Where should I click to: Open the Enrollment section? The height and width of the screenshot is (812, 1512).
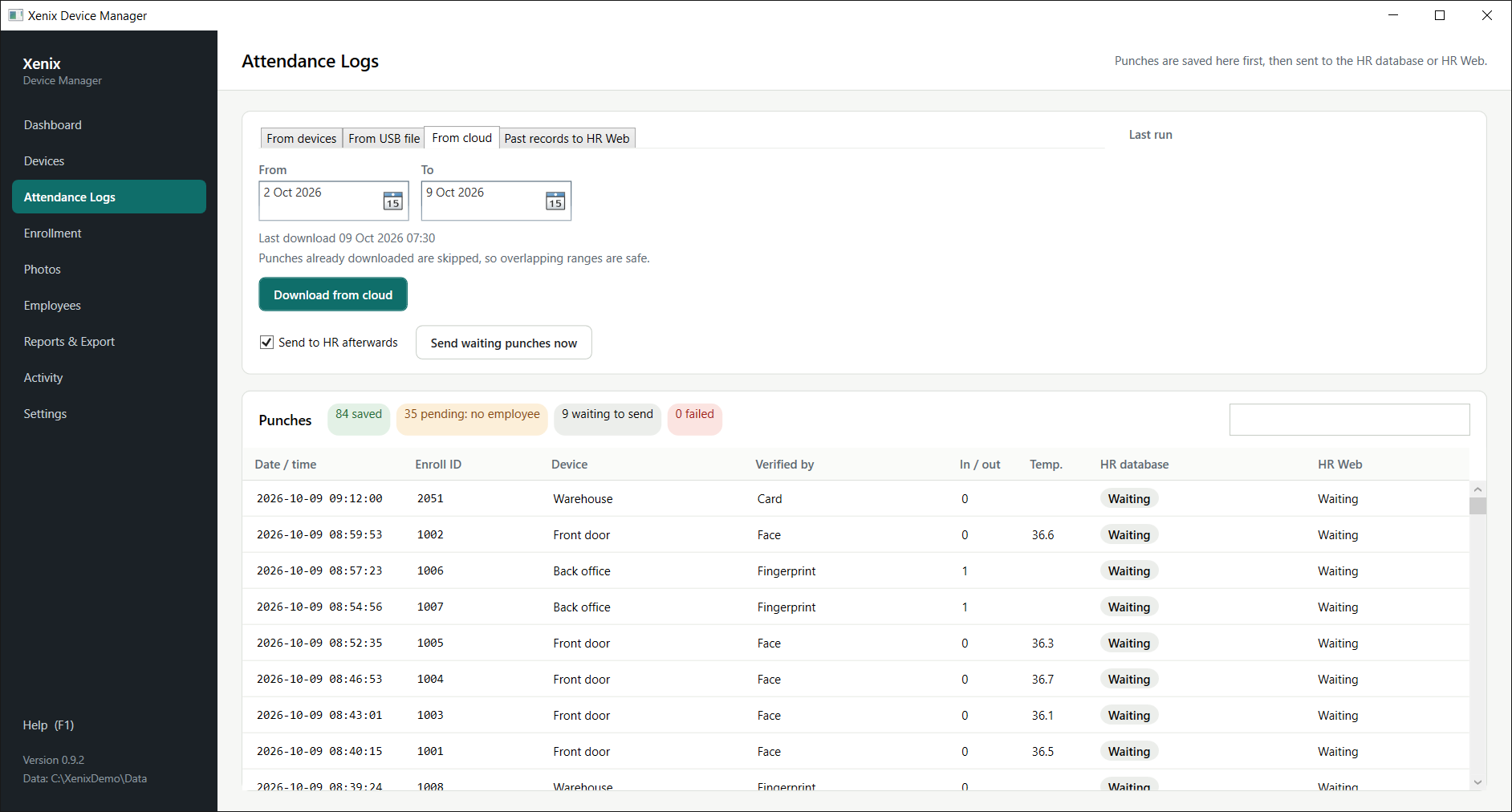[109, 233]
